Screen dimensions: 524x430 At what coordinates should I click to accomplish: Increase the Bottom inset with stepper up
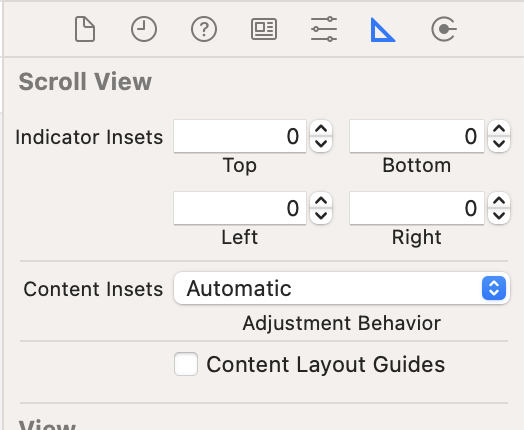tap(499, 129)
